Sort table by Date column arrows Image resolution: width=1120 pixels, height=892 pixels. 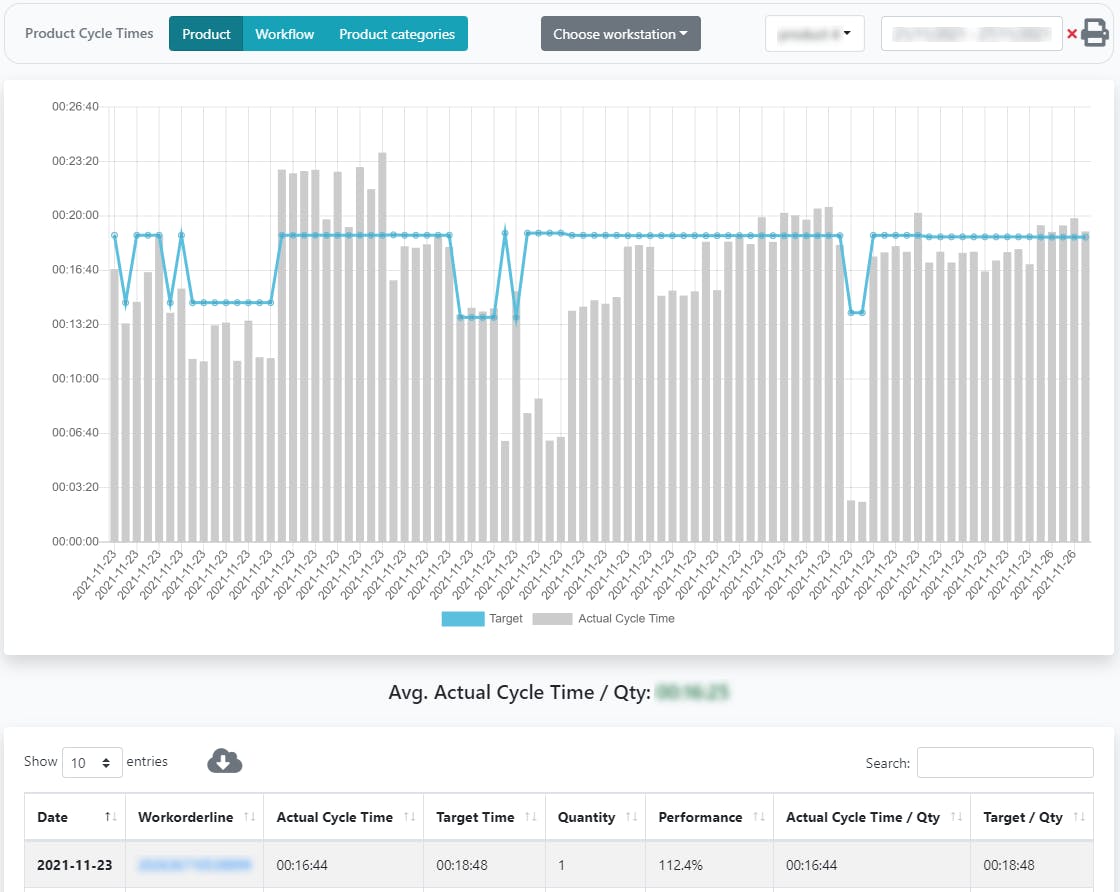111,816
